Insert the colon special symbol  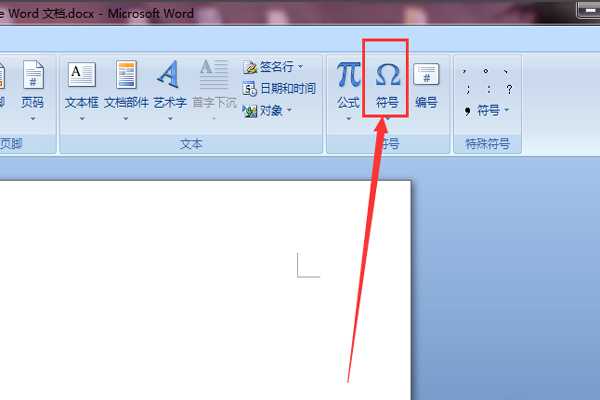(487, 90)
